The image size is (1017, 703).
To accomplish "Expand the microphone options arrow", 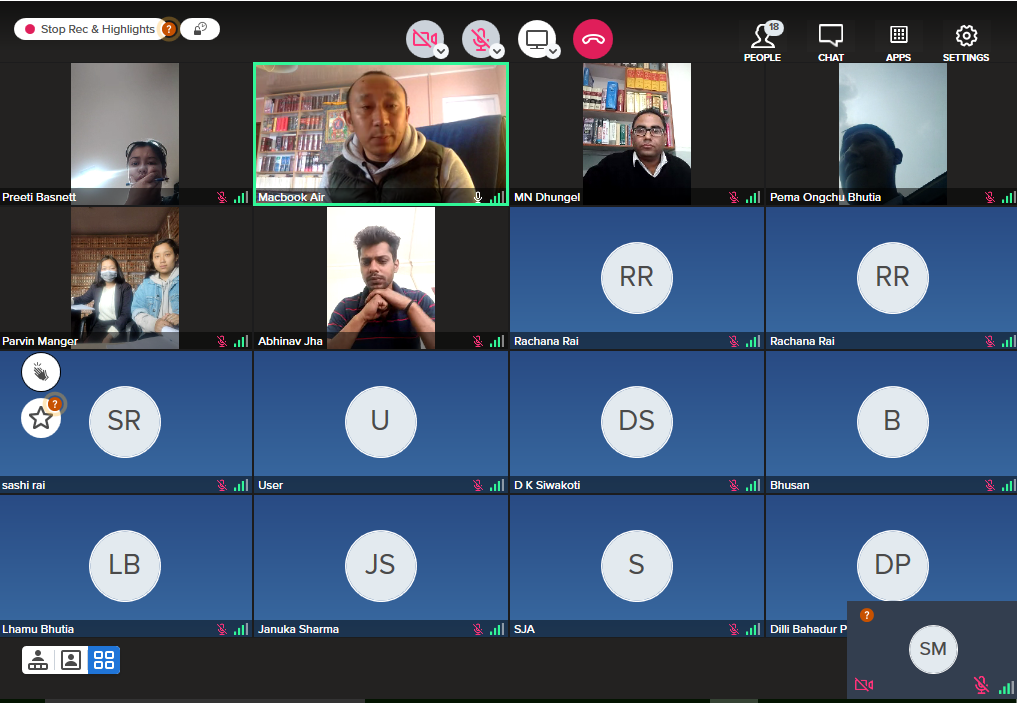I will coord(497,51).
